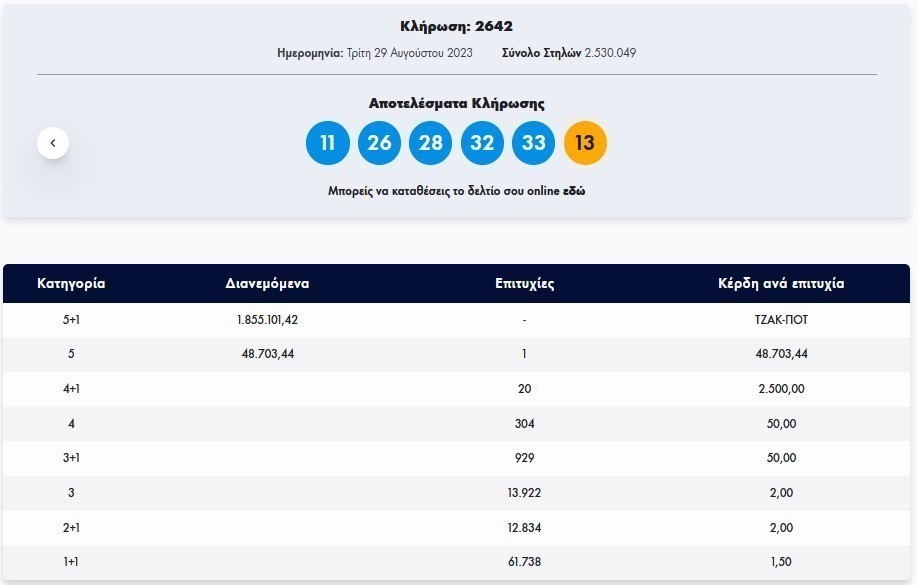Click the blue ball numbered 11
Screen dimensions: 918x585
pos(327,143)
